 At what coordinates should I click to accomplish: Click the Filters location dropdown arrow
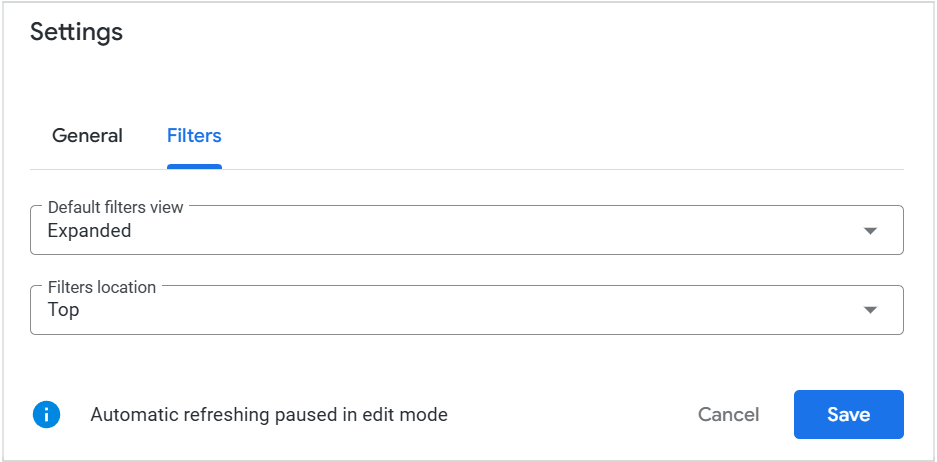pyautogui.click(x=870, y=310)
